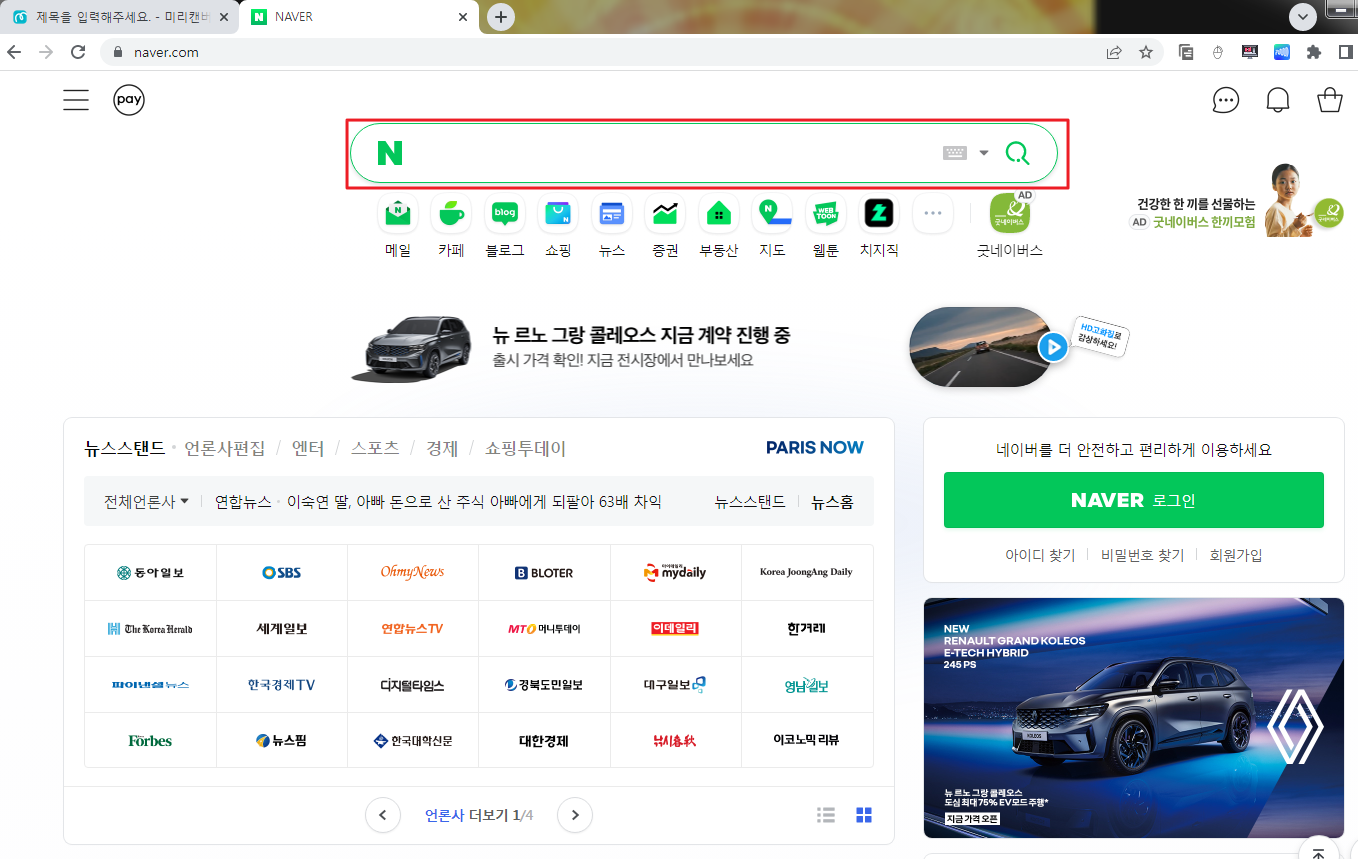Viewport: 1358px width, 859px height.
Task: Open the Renault Grand Koleos side ad
Action: coord(1134,718)
